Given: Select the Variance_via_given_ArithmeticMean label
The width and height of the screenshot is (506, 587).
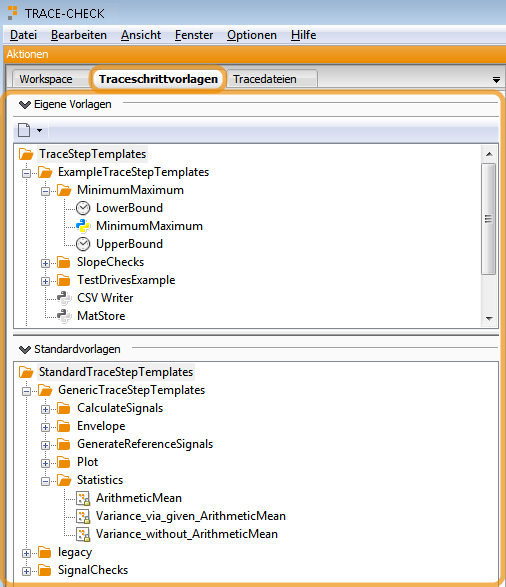Looking at the screenshot, I should [191, 516].
